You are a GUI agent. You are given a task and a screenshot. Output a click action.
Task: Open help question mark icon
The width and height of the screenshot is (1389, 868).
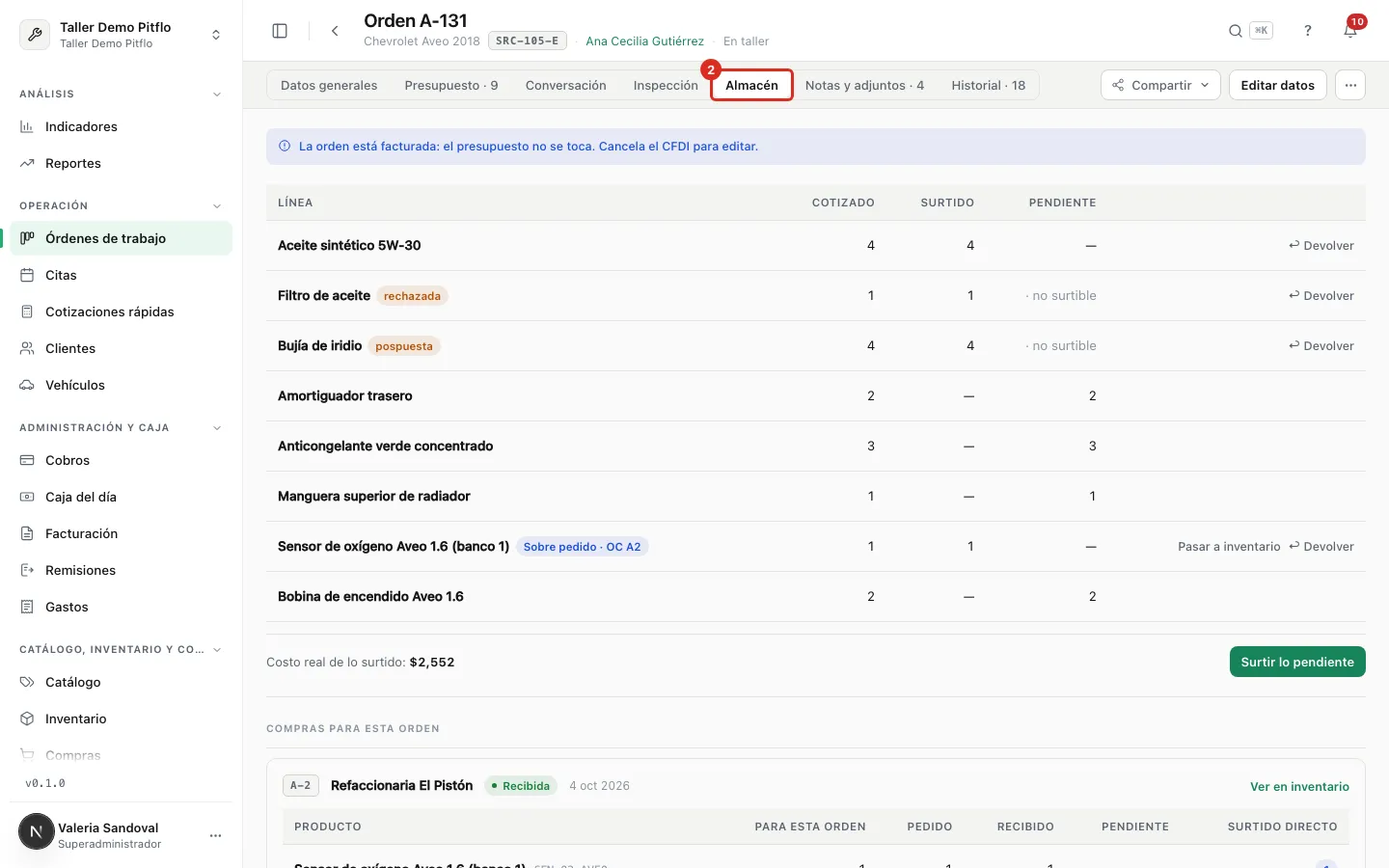(x=1308, y=31)
